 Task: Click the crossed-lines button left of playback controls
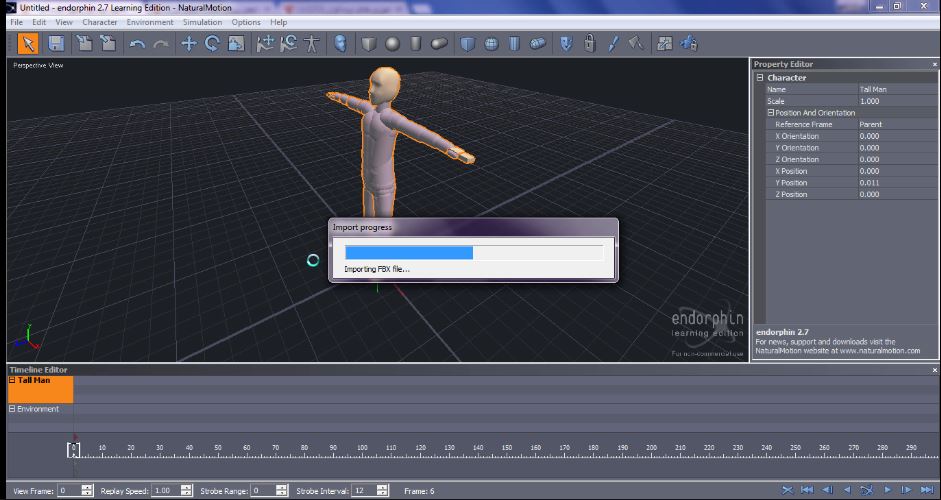coord(787,490)
